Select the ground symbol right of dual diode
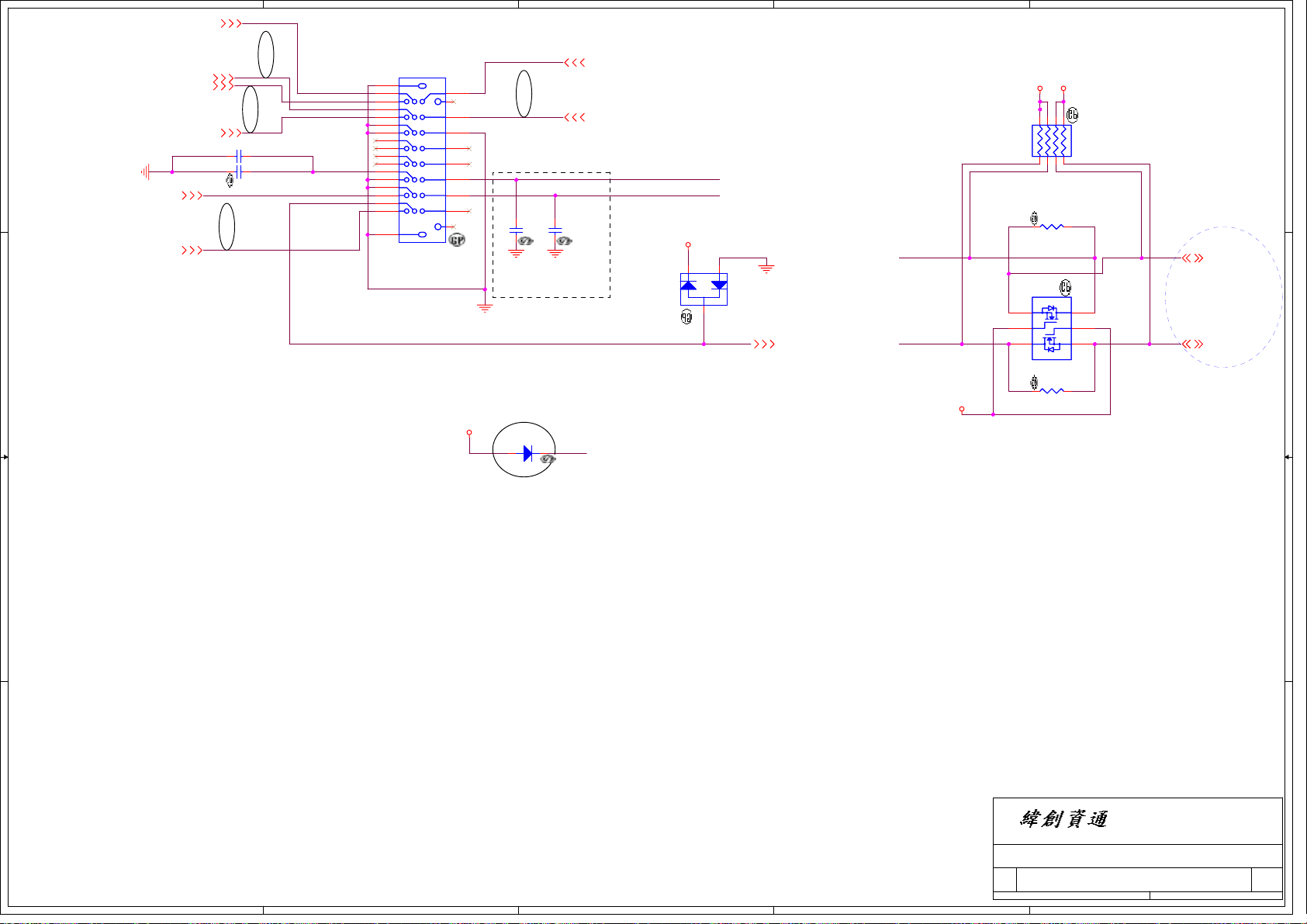1307x924 pixels. point(766,268)
